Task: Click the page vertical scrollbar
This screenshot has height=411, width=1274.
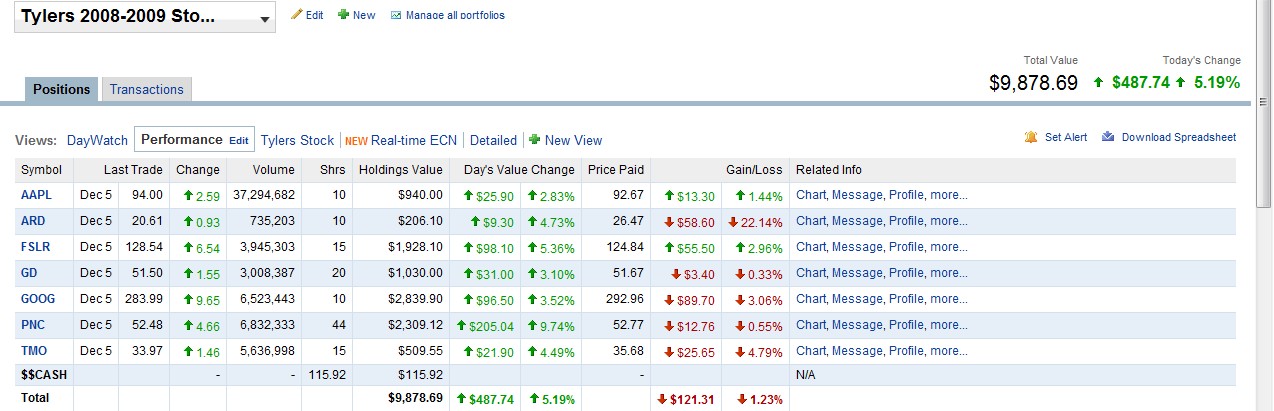Action: (1264, 250)
